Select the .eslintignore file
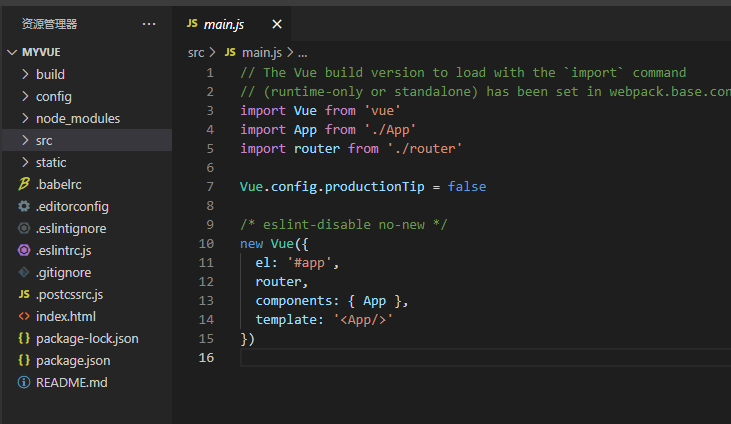 point(71,228)
